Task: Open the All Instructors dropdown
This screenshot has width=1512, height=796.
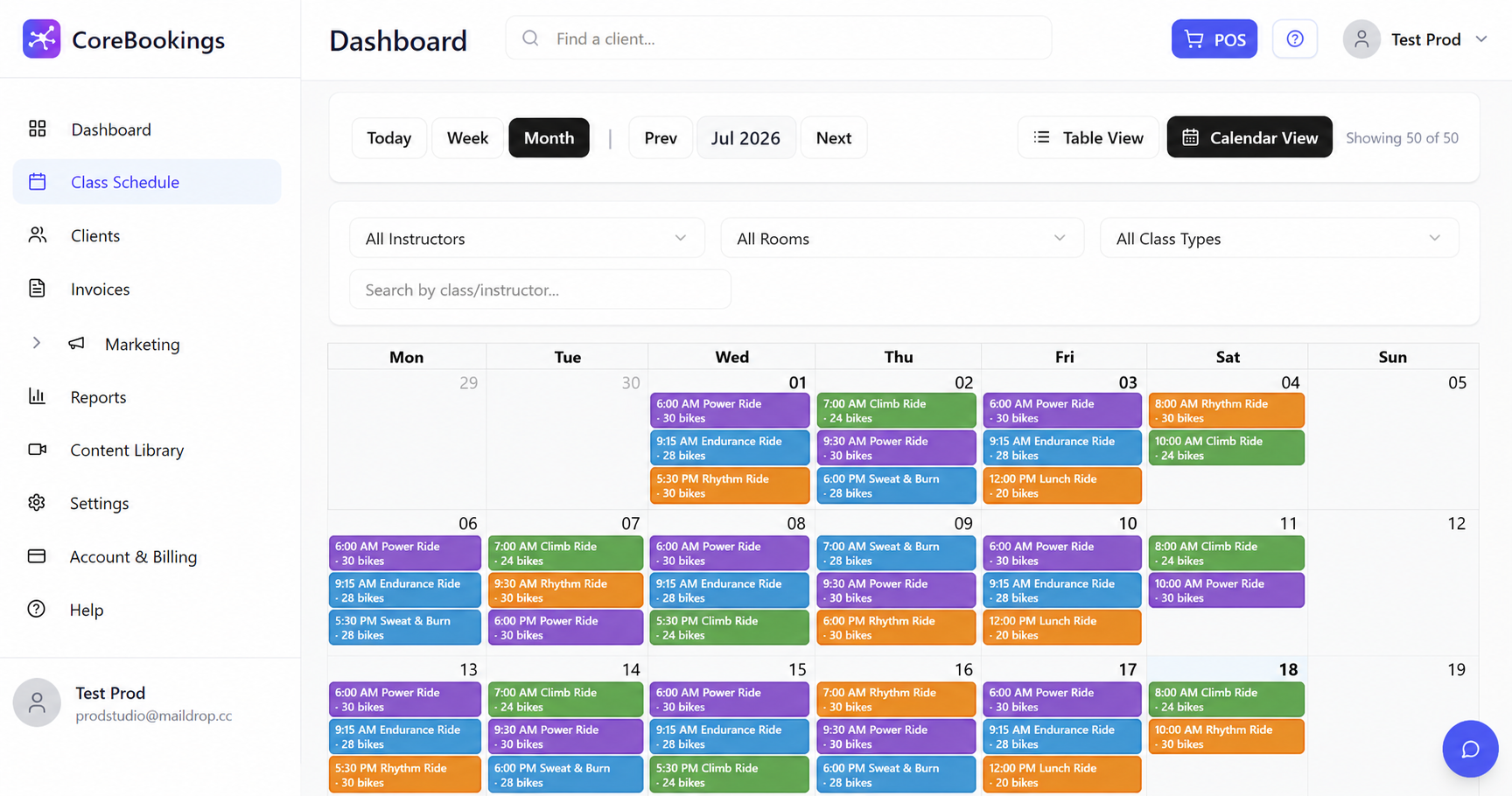Action: (527, 238)
